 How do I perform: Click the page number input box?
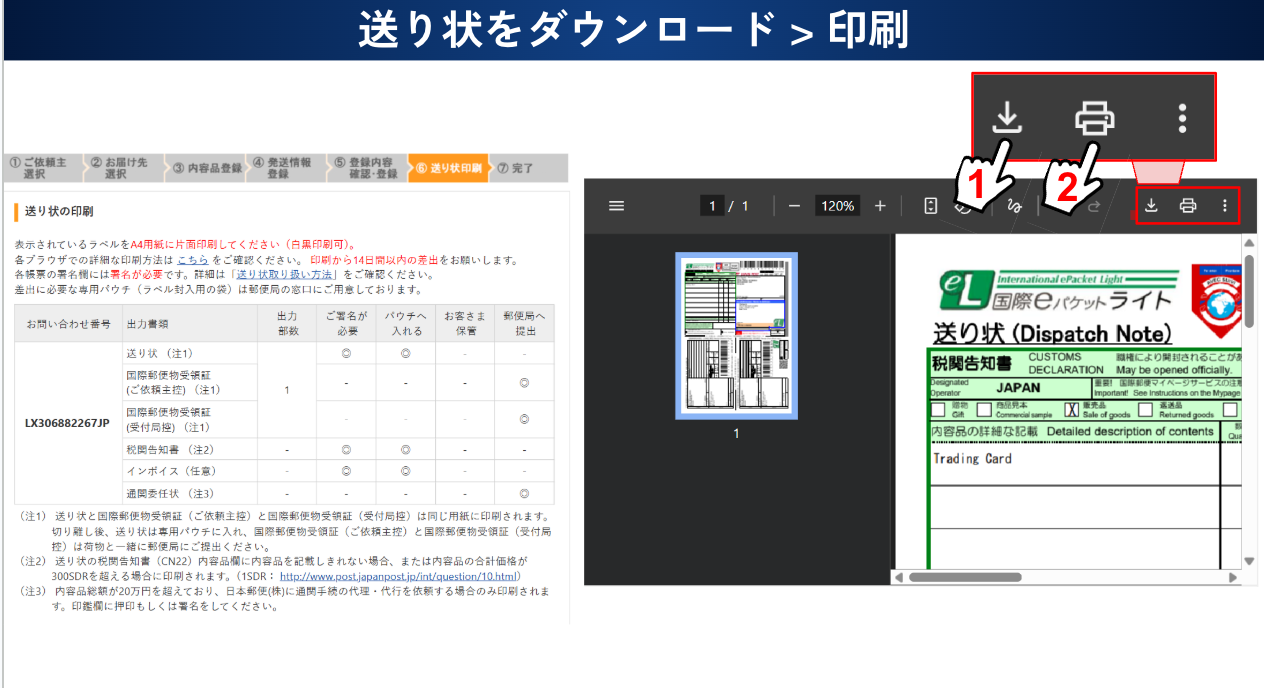pyautogui.click(x=712, y=206)
